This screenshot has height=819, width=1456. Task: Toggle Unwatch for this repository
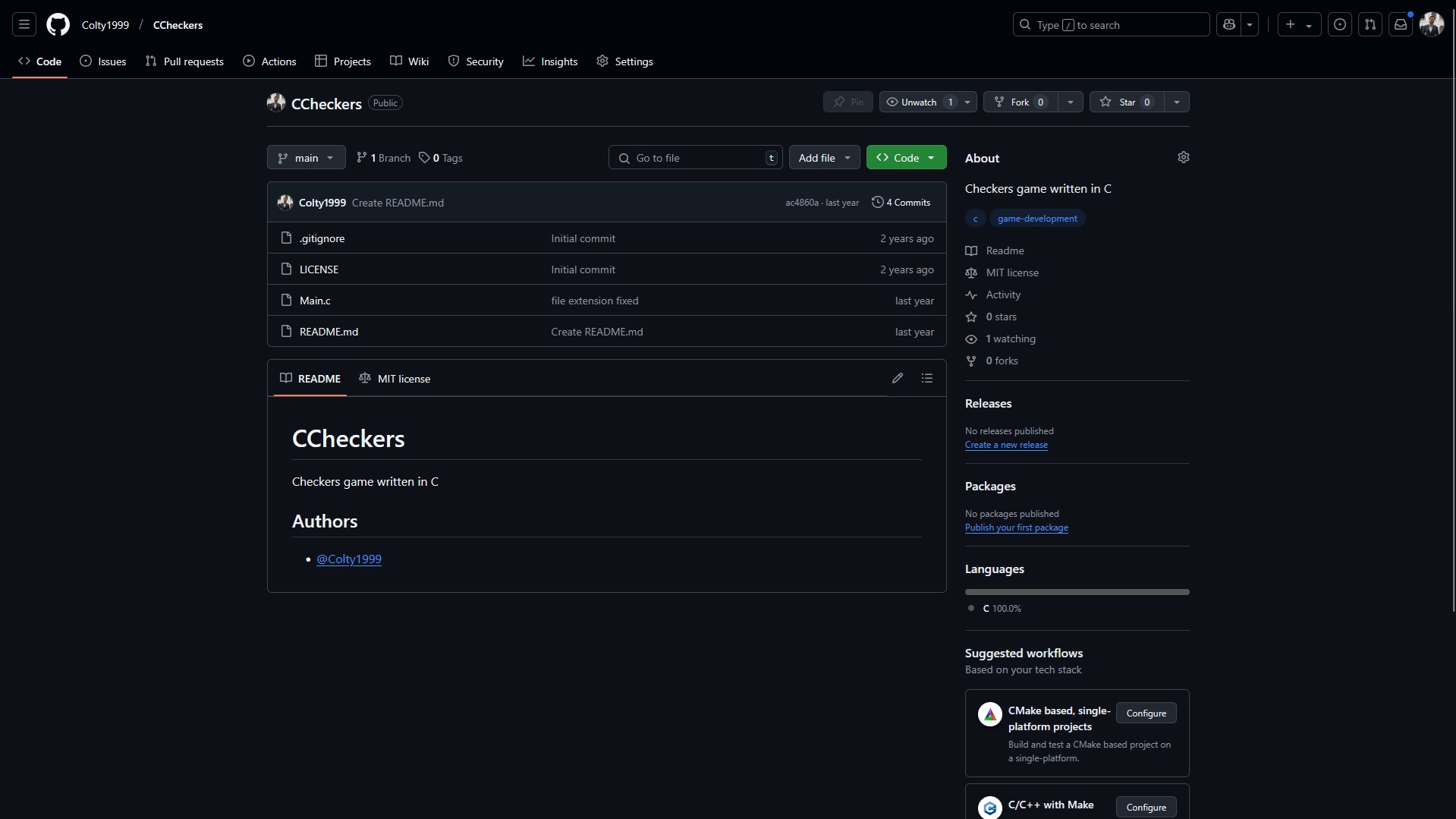point(919,102)
